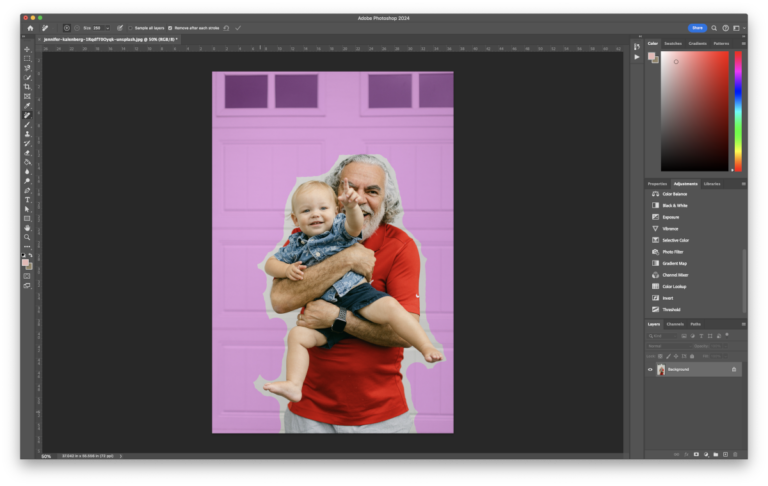The height and width of the screenshot is (486, 768).
Task: Select the Zoom tool
Action: coord(27,237)
